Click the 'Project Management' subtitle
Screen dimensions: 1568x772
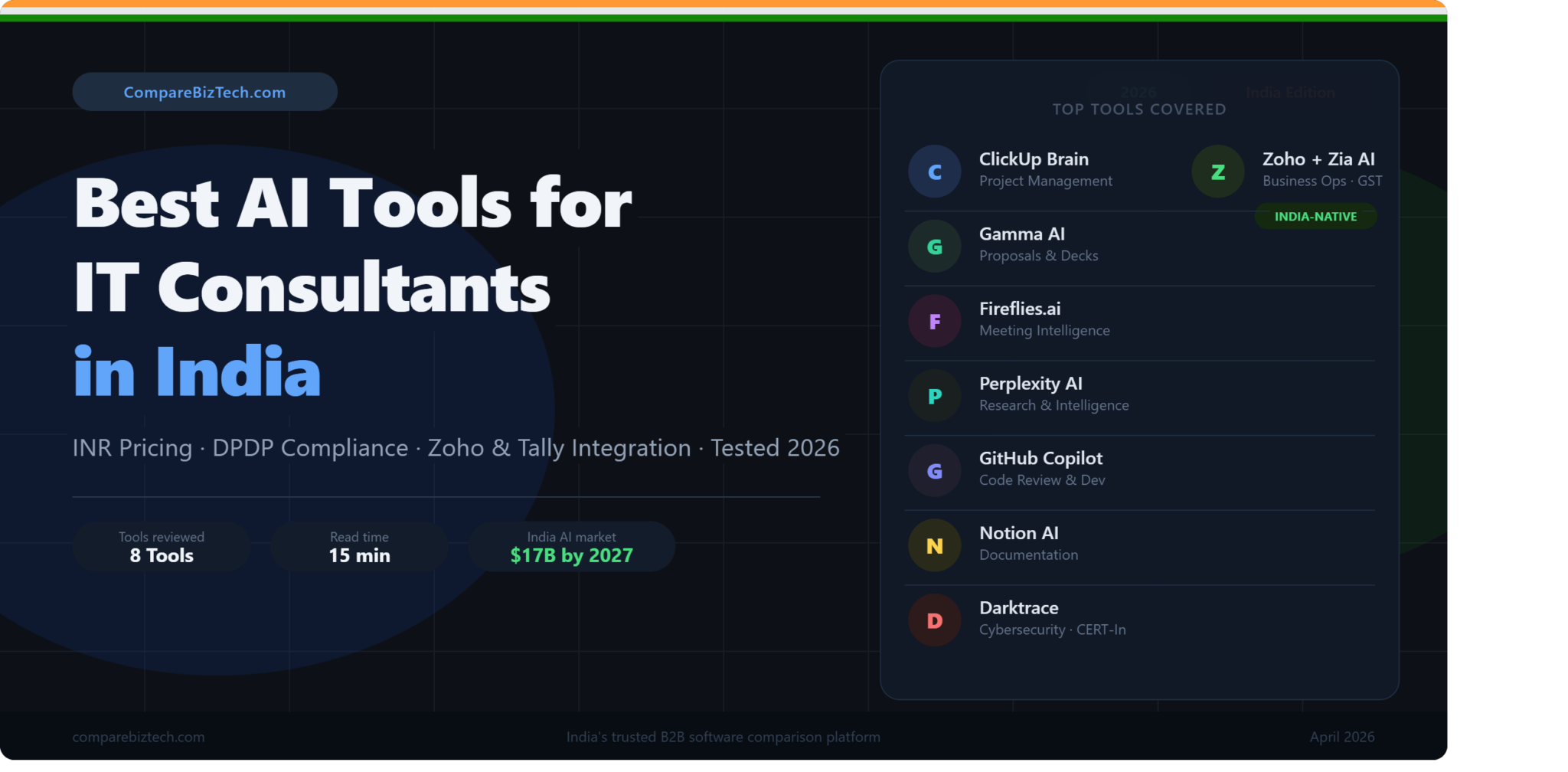click(x=1046, y=182)
